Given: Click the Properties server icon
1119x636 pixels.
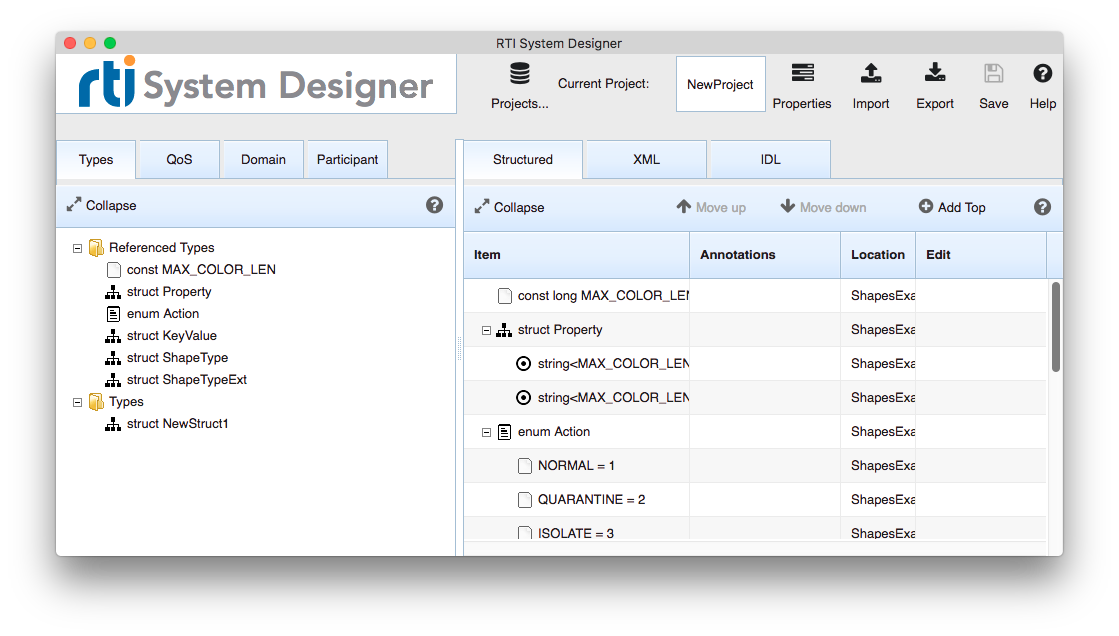Looking at the screenshot, I should (x=802, y=75).
